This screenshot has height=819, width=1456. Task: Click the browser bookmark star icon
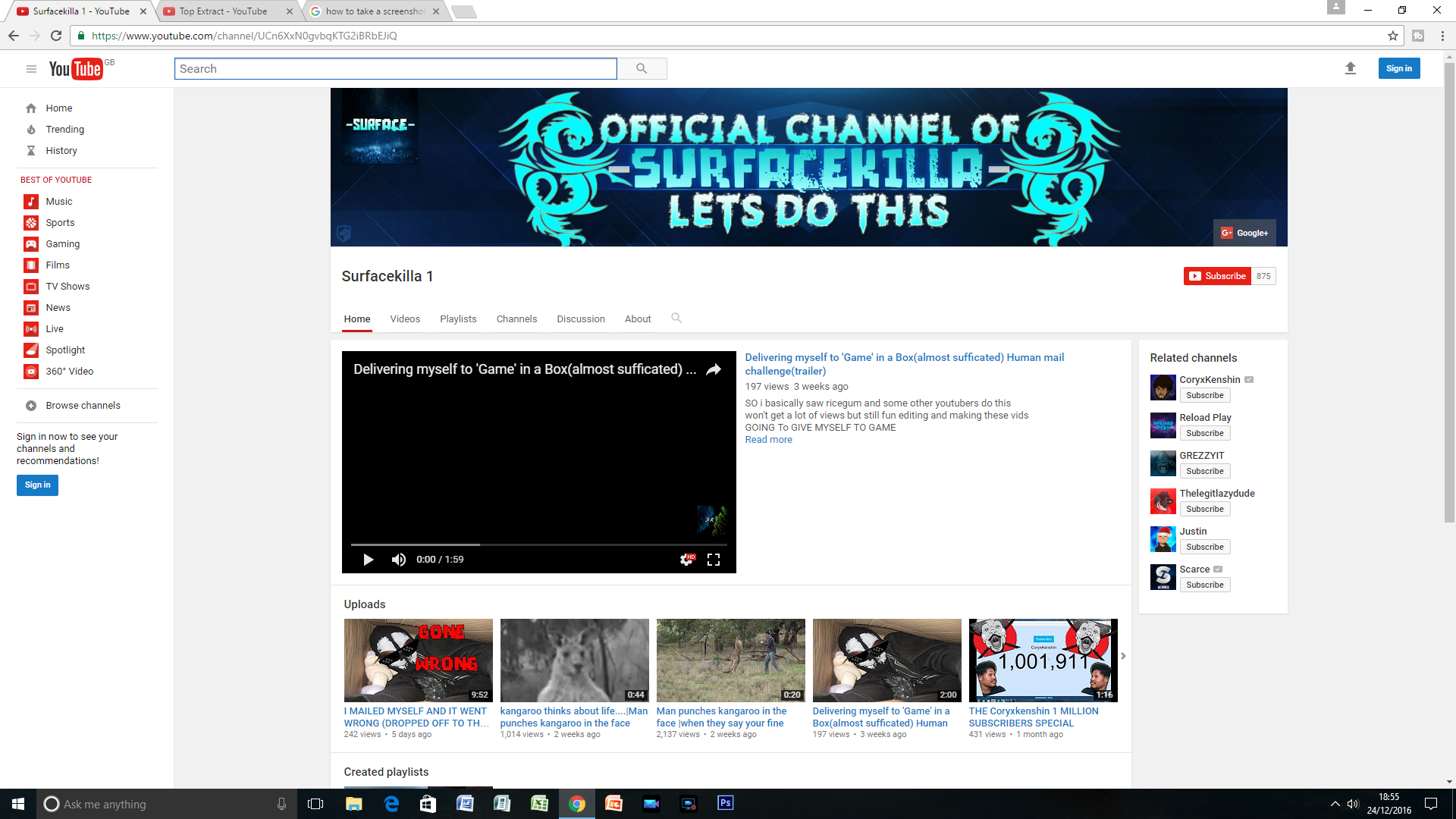[1393, 36]
